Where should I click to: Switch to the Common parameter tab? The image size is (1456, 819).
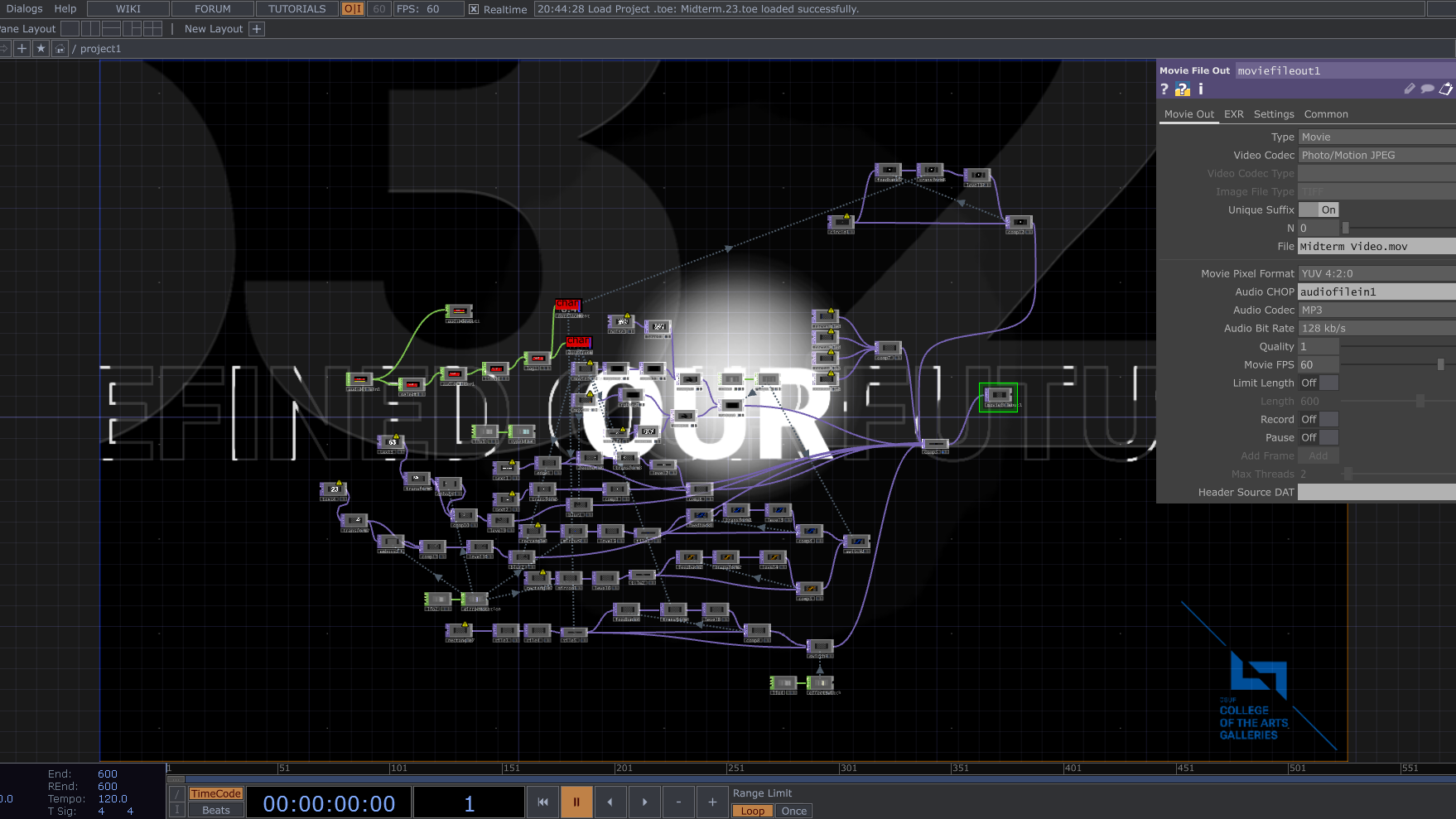click(1326, 114)
